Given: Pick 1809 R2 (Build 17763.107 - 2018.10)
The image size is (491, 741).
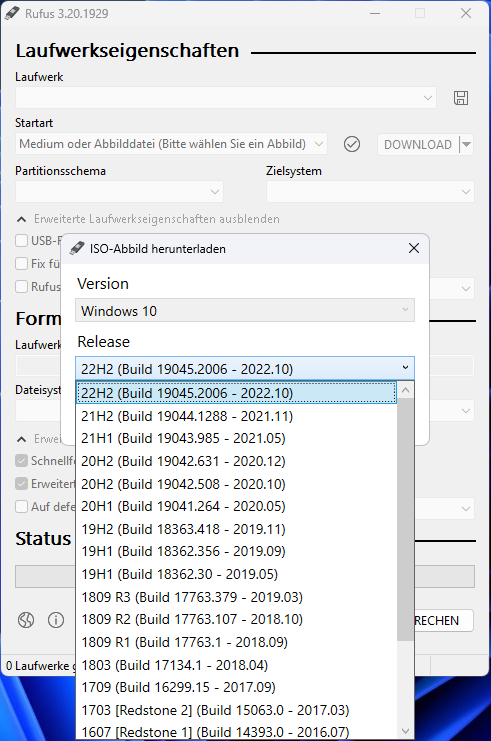Looking at the screenshot, I should (236, 620).
